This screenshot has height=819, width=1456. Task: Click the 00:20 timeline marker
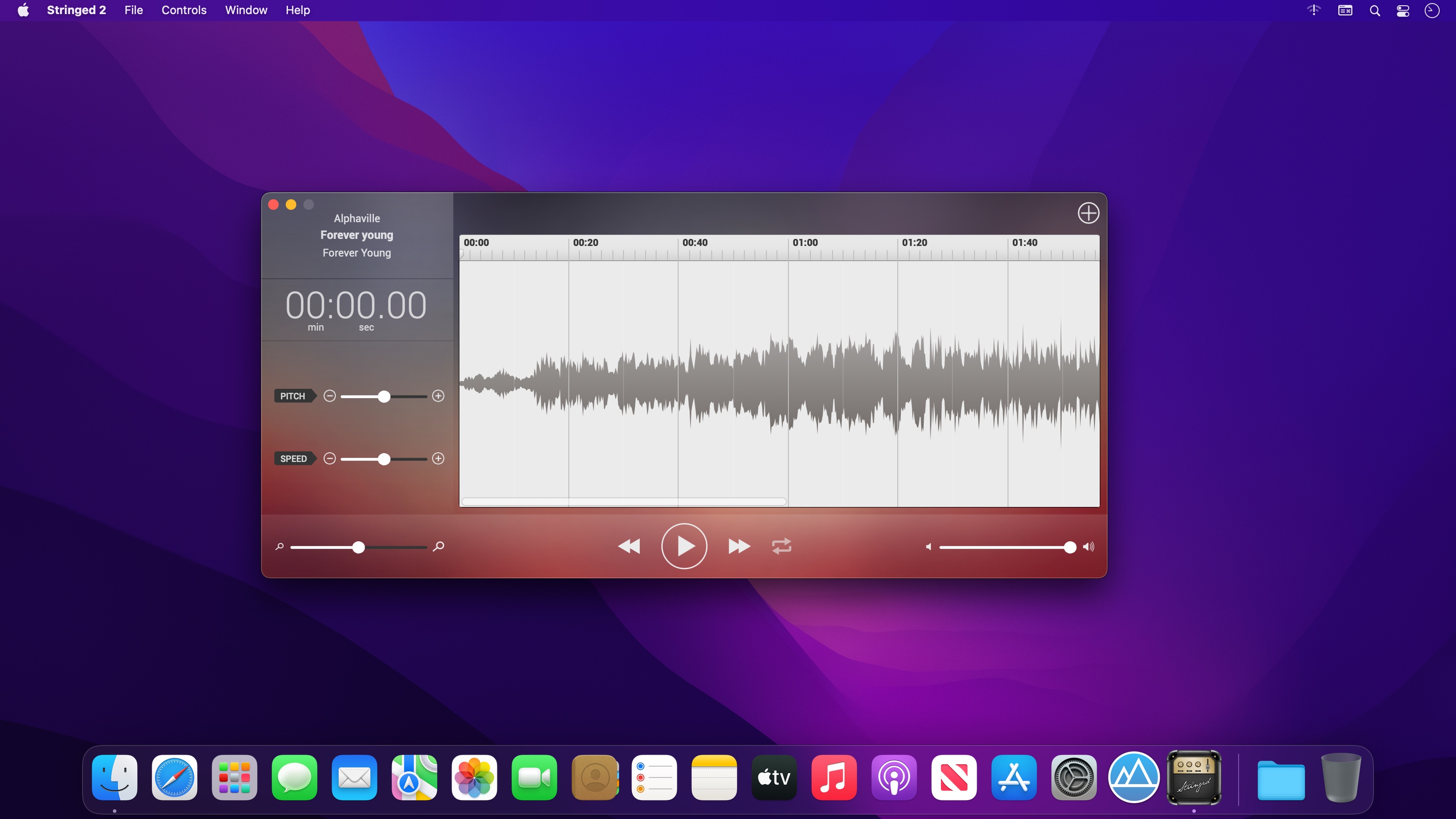586,242
